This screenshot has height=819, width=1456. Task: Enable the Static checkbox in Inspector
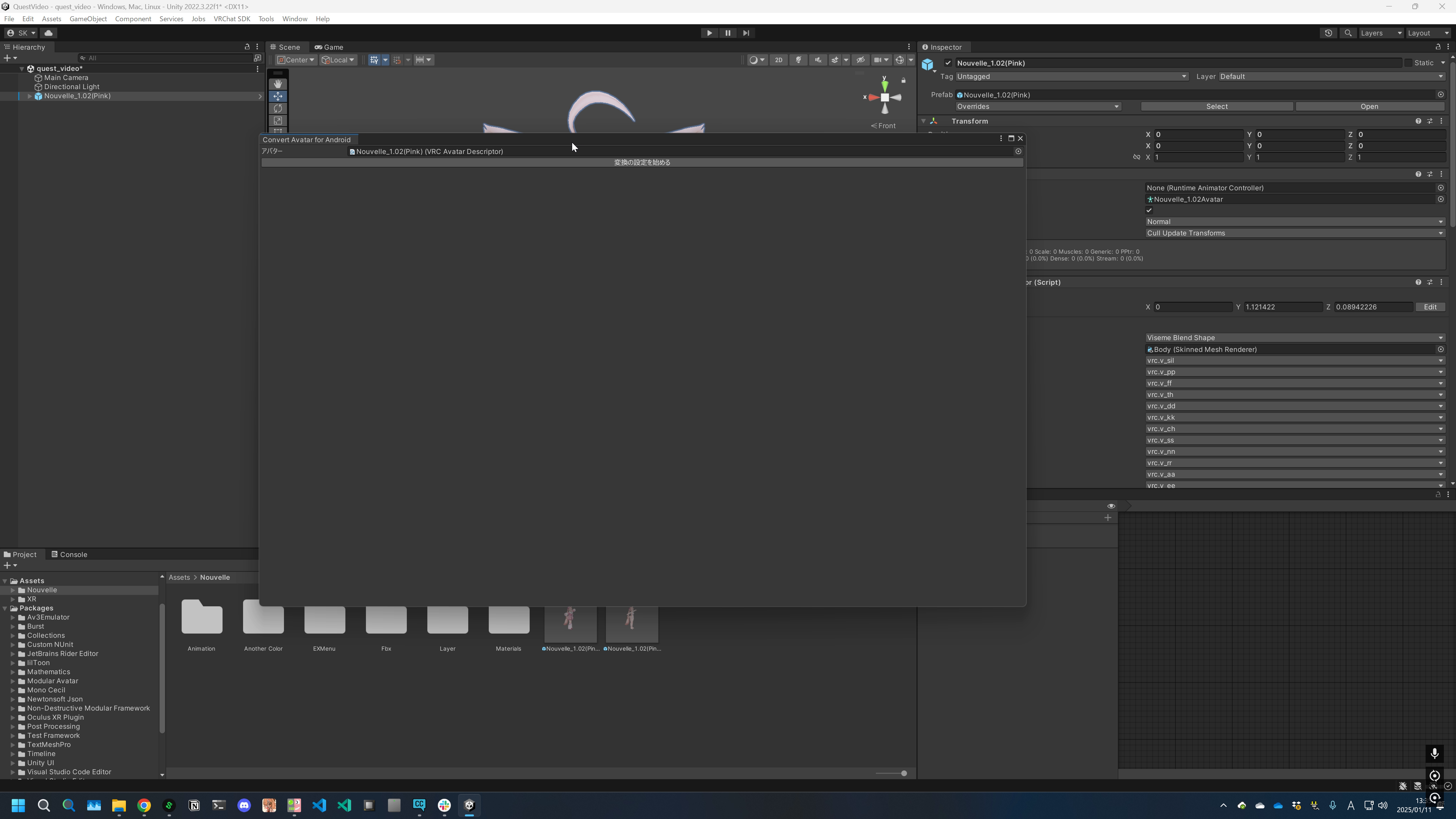(1409, 63)
